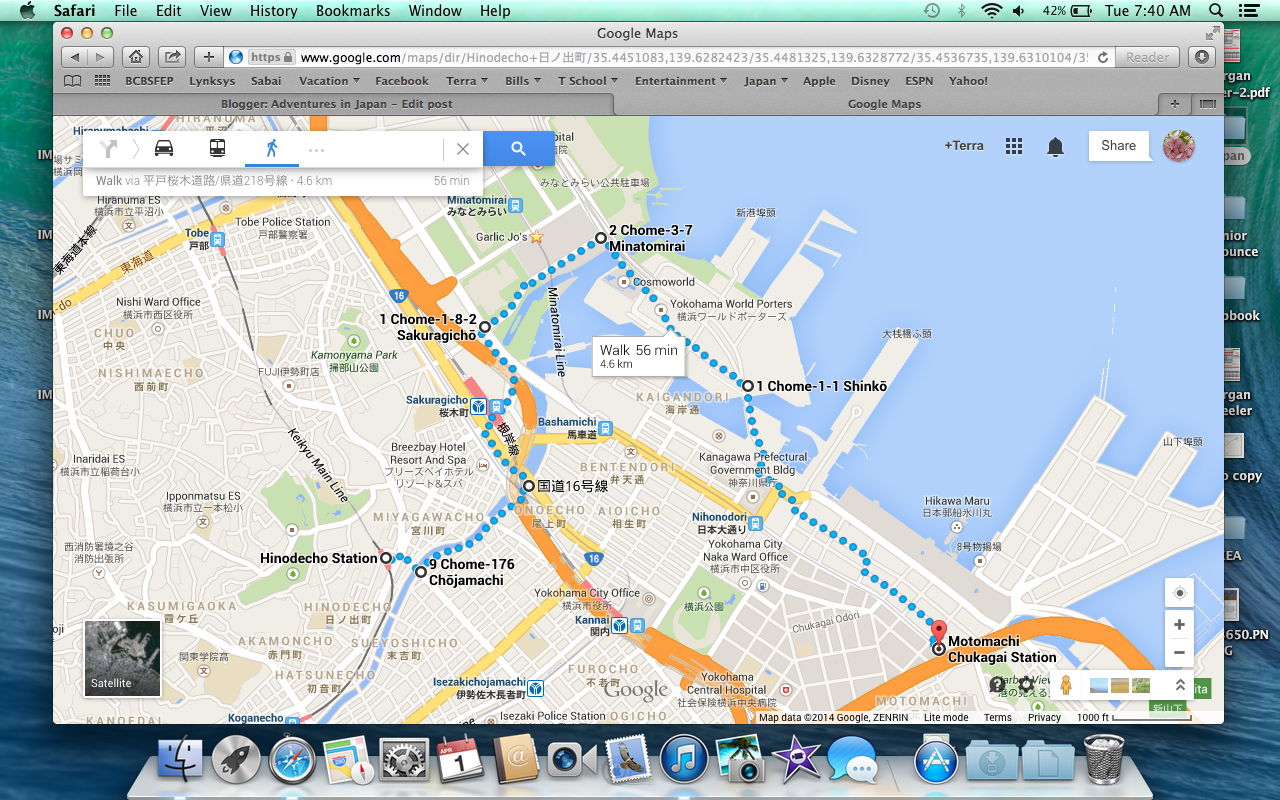Expand Bills bookmarks folder
The width and height of the screenshot is (1280, 800).
(x=523, y=81)
